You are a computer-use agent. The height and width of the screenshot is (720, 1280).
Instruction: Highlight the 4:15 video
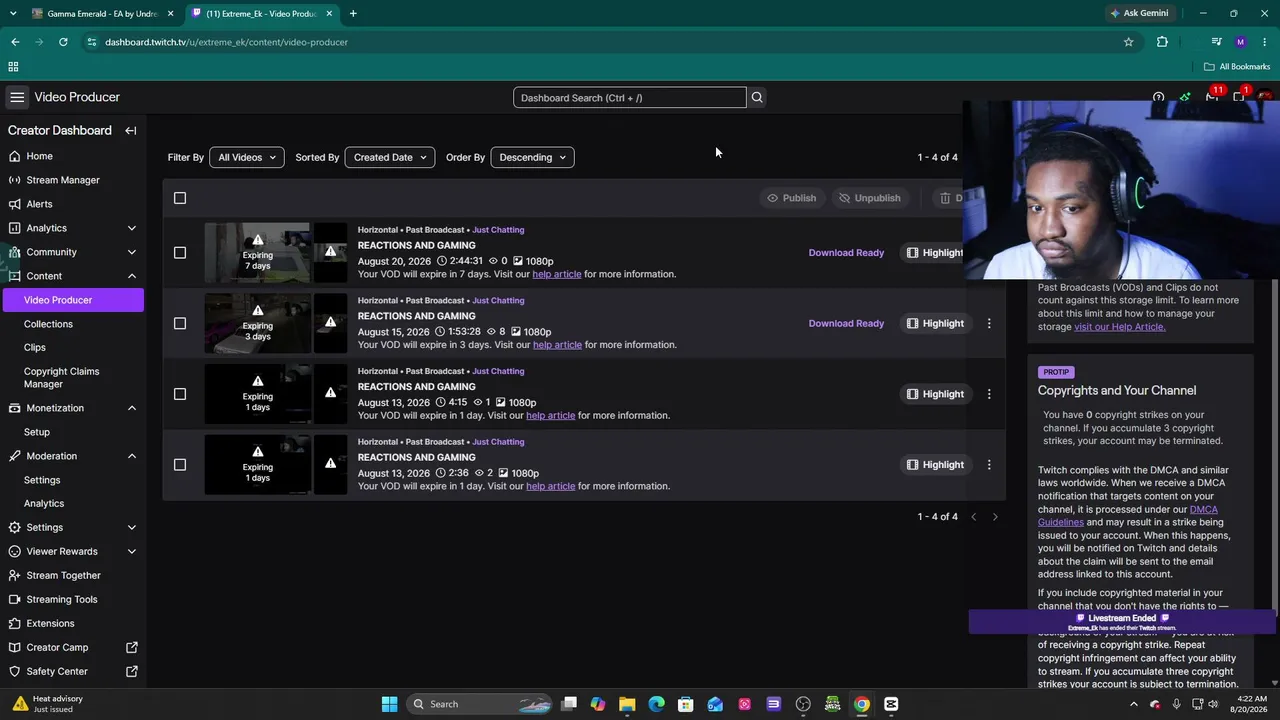tap(935, 394)
